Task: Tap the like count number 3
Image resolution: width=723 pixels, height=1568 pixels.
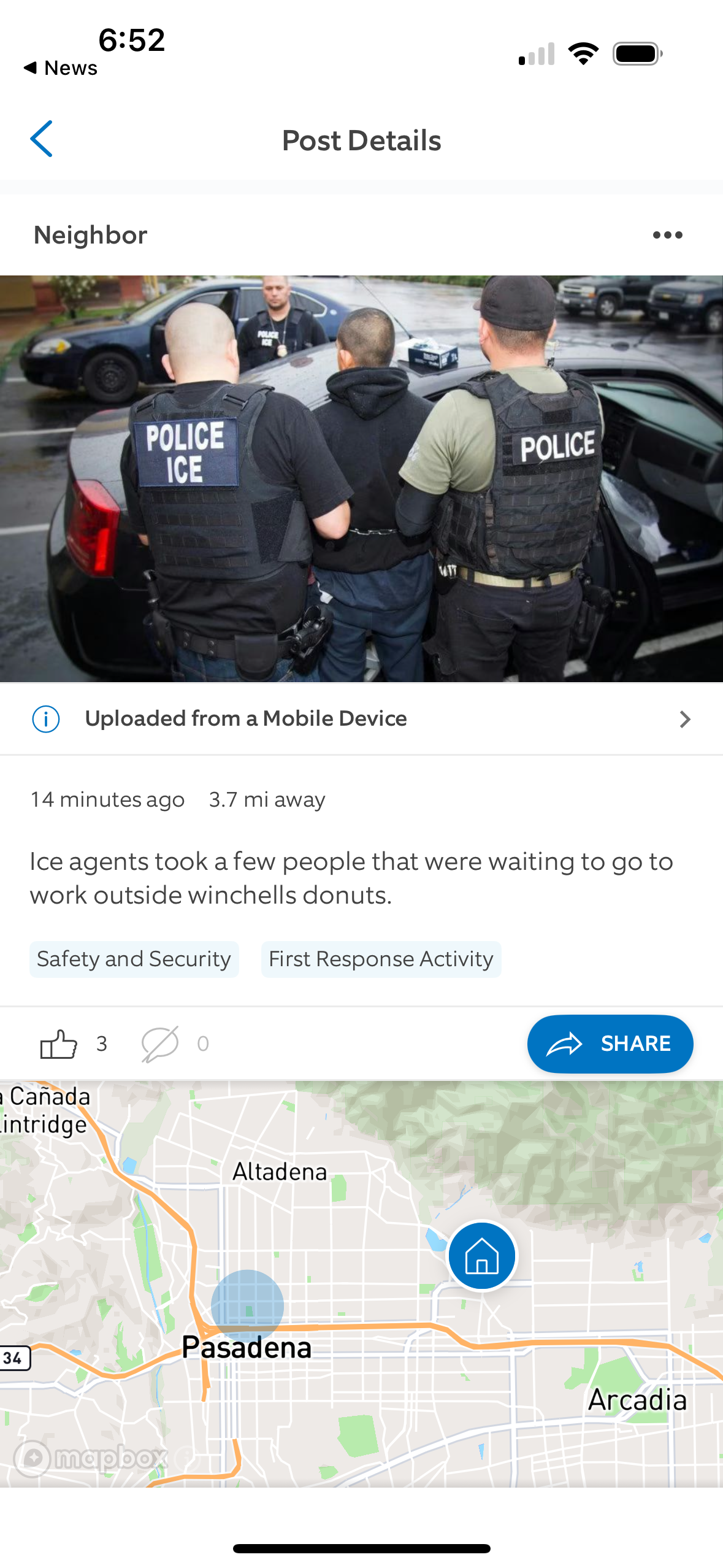Action: [x=102, y=1043]
